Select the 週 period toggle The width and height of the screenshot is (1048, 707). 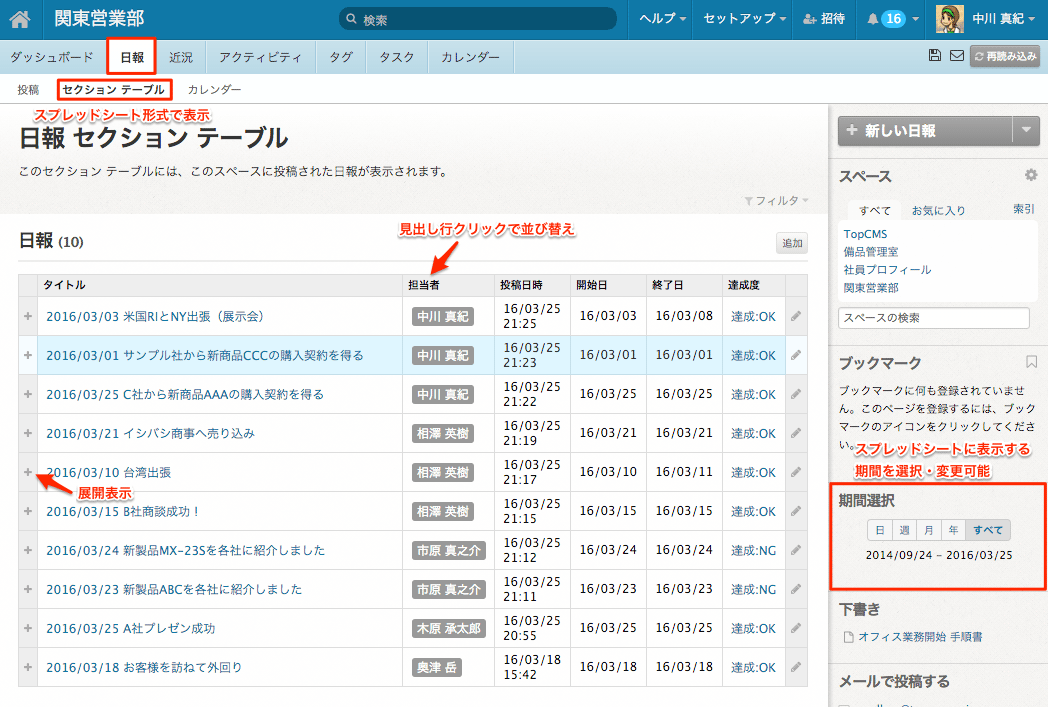[904, 530]
